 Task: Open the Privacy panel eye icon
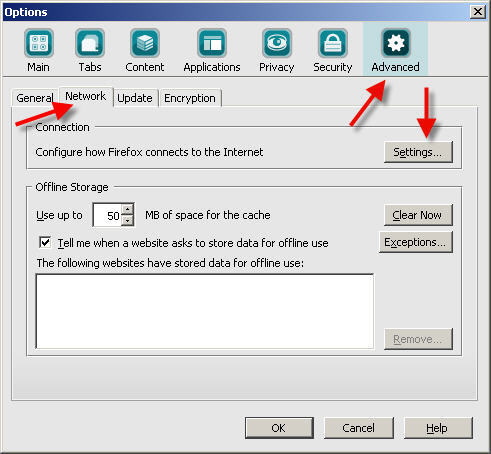pyautogui.click(x=277, y=43)
